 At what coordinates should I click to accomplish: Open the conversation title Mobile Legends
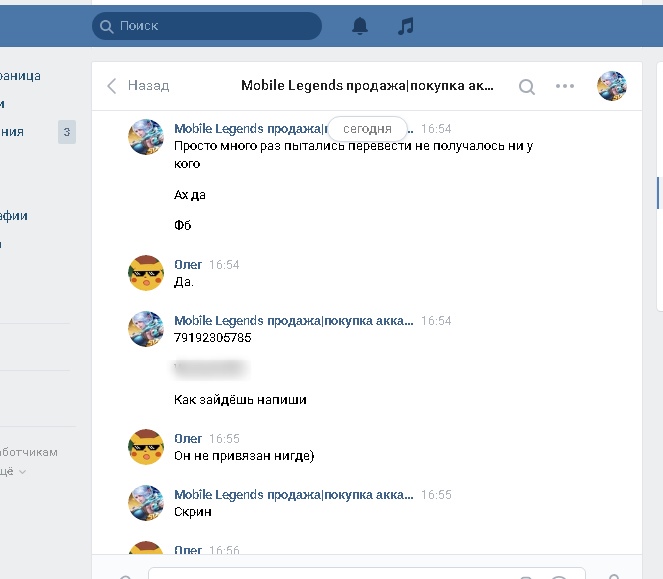(367, 86)
